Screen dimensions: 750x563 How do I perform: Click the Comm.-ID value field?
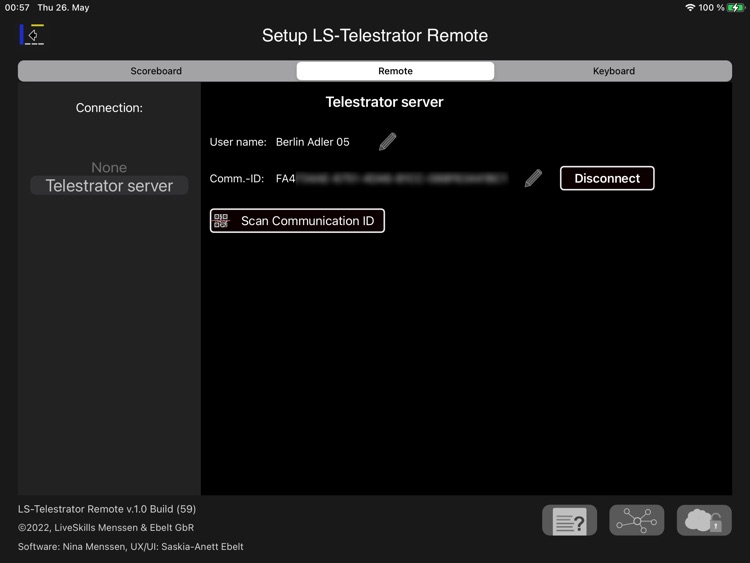click(x=391, y=178)
